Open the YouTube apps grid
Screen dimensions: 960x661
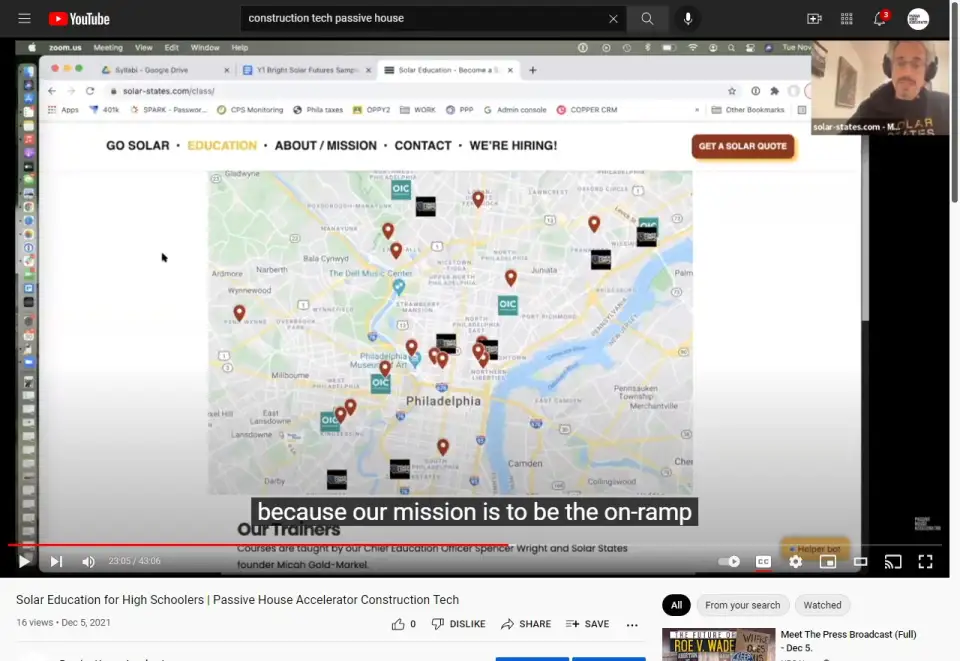[847, 19]
